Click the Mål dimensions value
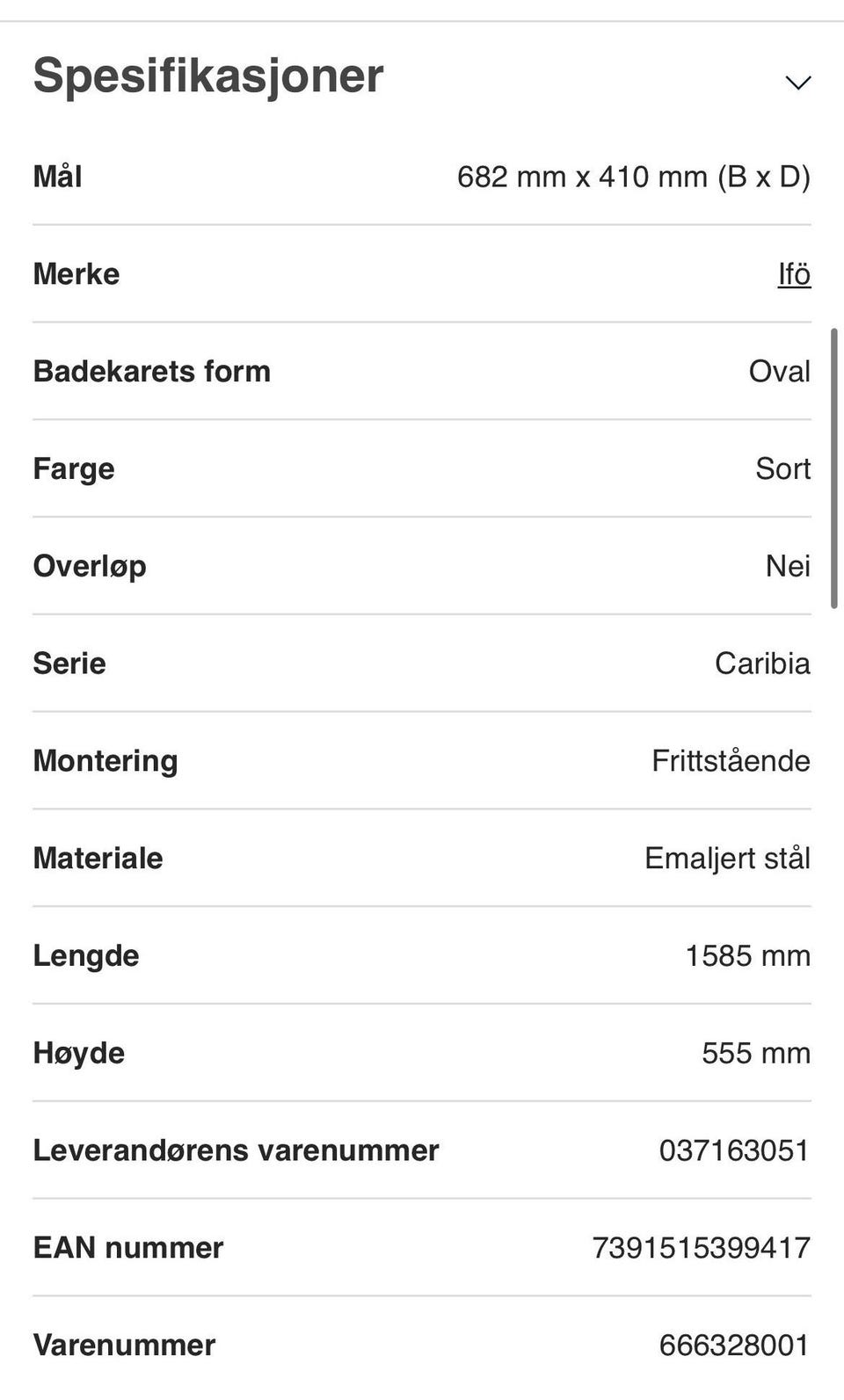The width and height of the screenshot is (844, 1400). (633, 177)
